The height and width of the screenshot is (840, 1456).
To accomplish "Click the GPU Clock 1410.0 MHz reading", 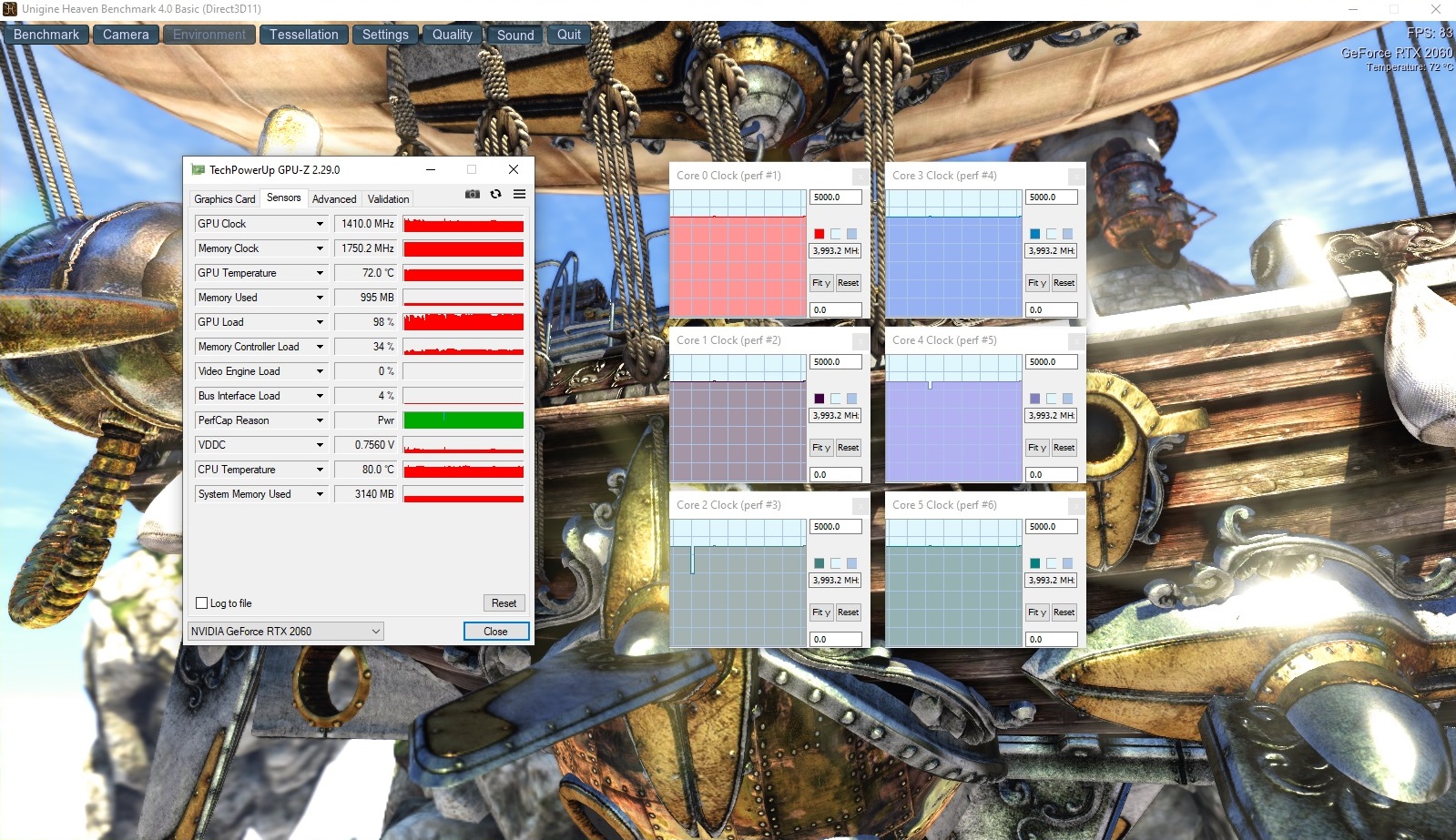I will [x=366, y=224].
